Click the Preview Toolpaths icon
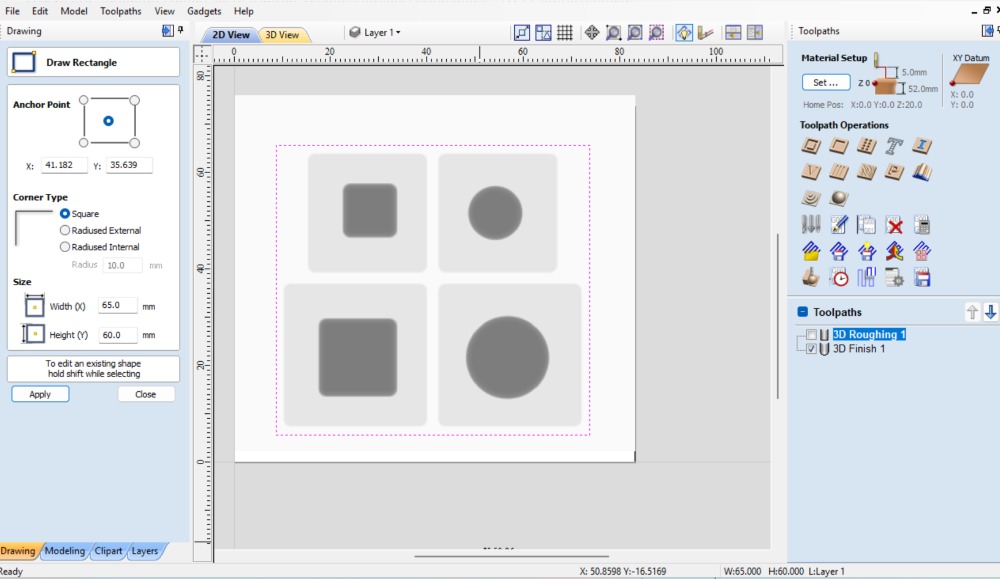The height and width of the screenshot is (579, 1000). click(811, 277)
